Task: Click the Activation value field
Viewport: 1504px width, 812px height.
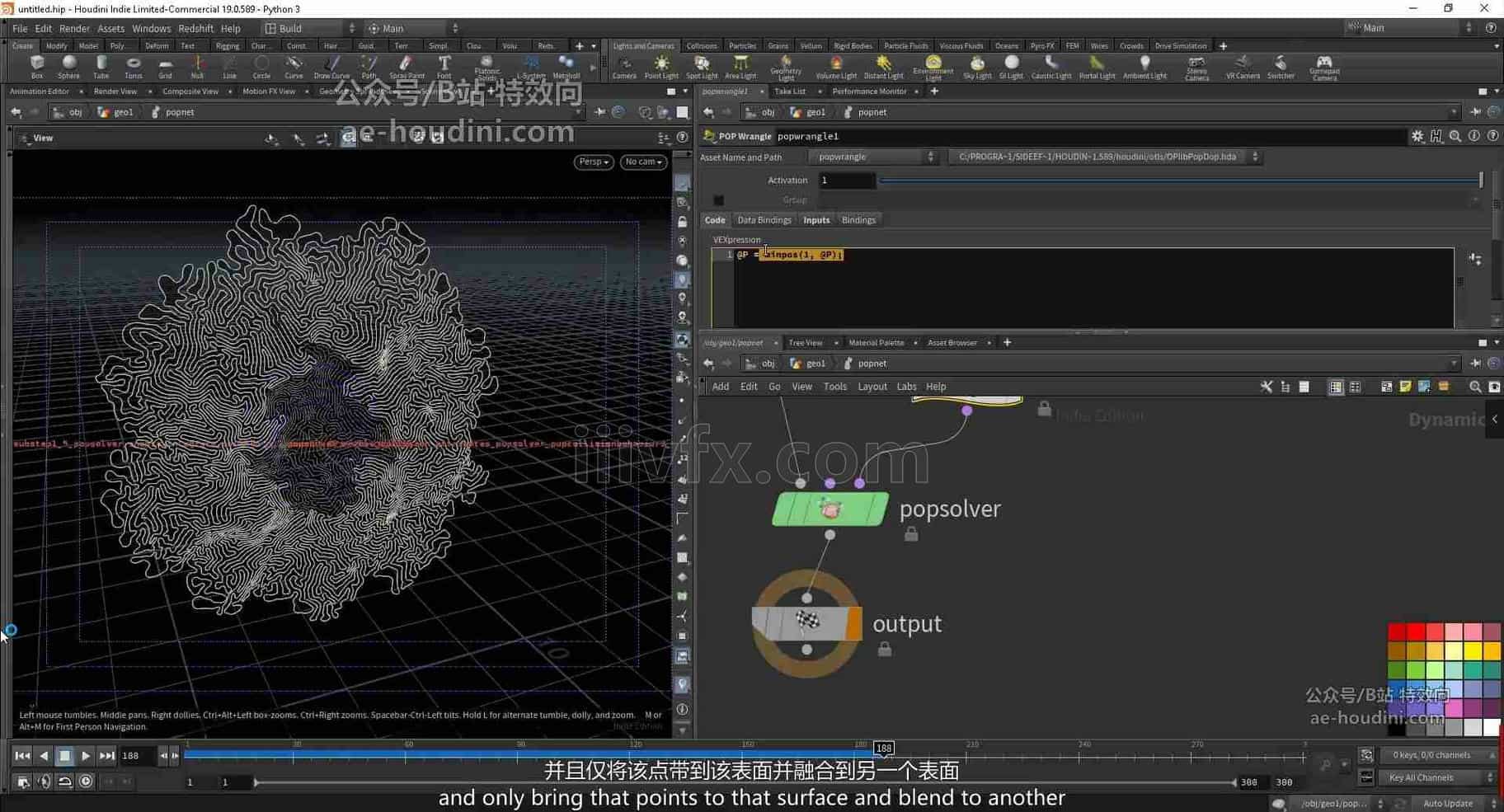Action: [847, 181]
